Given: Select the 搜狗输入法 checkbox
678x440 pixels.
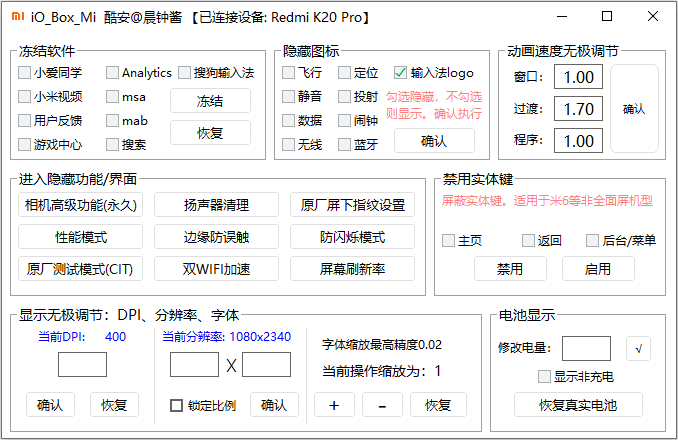Looking at the screenshot, I should 185,72.
